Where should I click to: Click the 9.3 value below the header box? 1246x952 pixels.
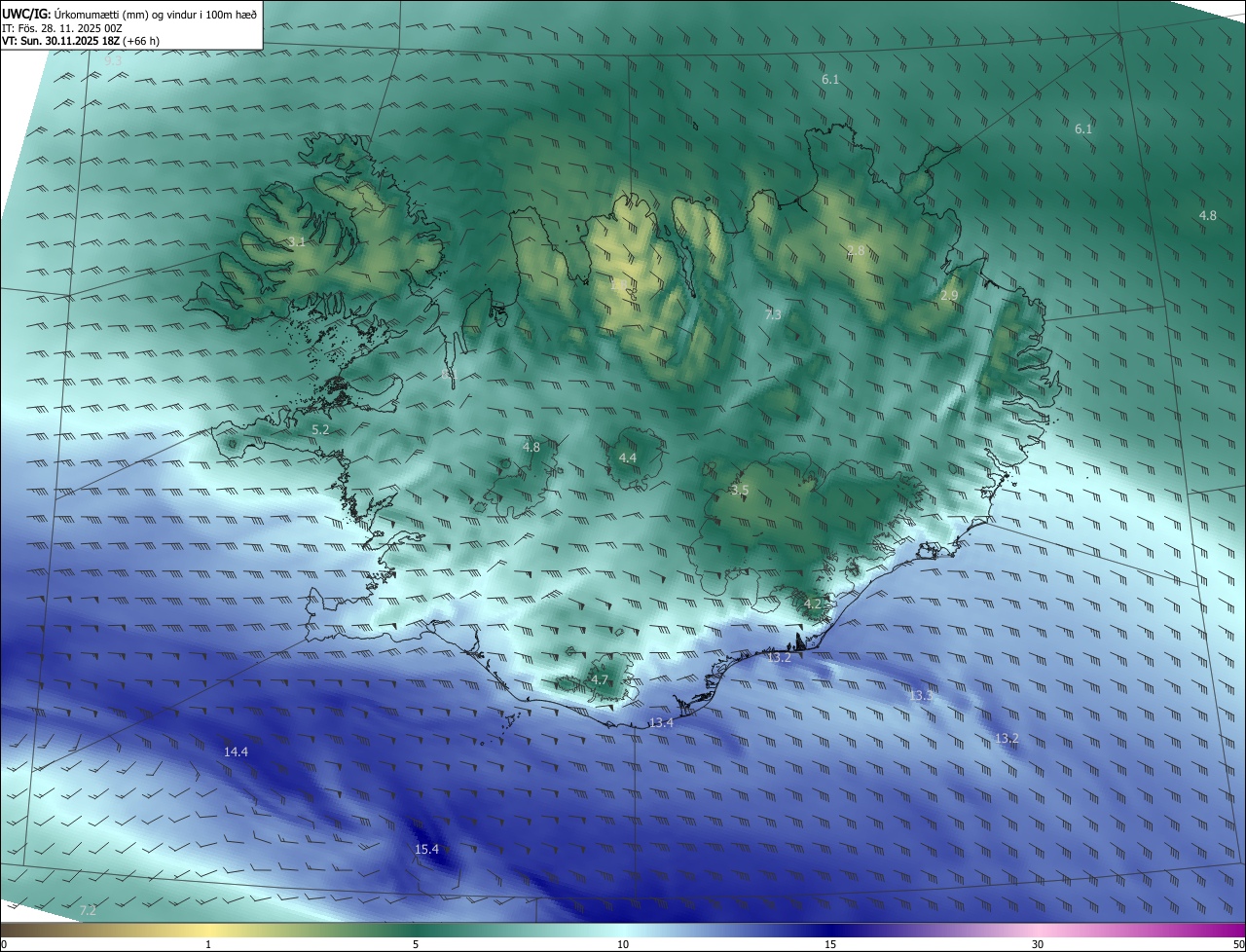click(x=113, y=60)
